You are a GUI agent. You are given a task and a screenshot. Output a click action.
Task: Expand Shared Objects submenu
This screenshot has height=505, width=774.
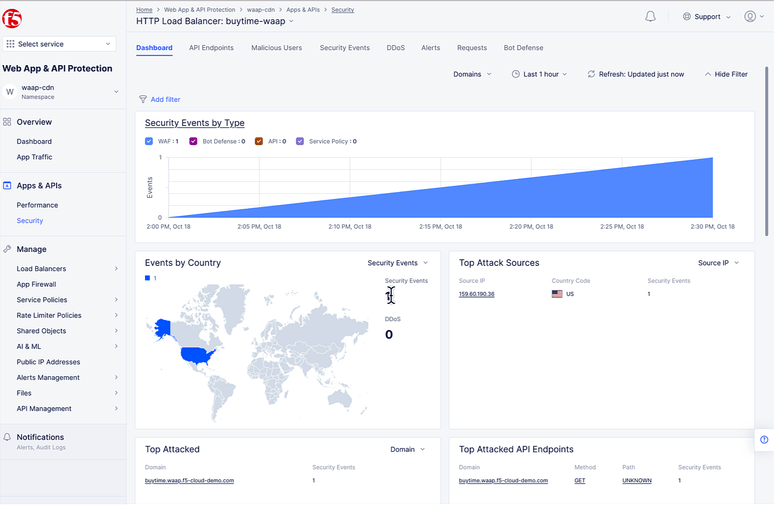pos(116,331)
